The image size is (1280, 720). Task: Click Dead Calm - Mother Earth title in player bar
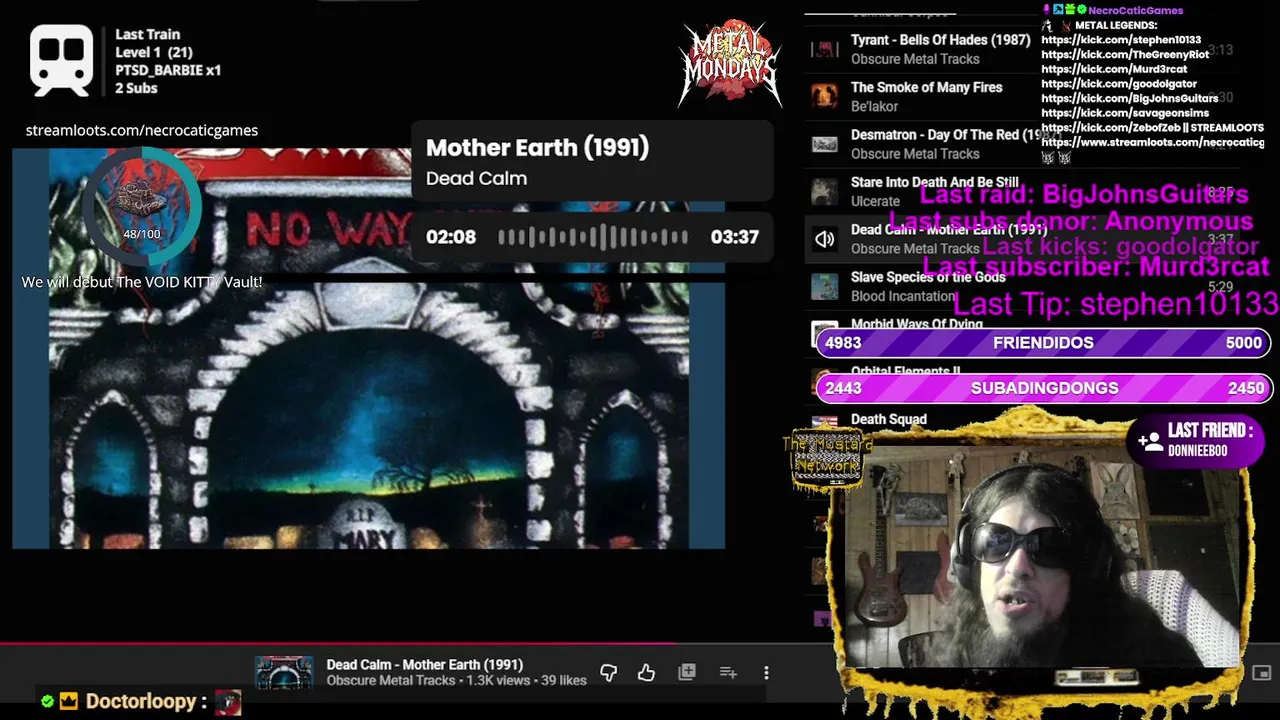424,664
